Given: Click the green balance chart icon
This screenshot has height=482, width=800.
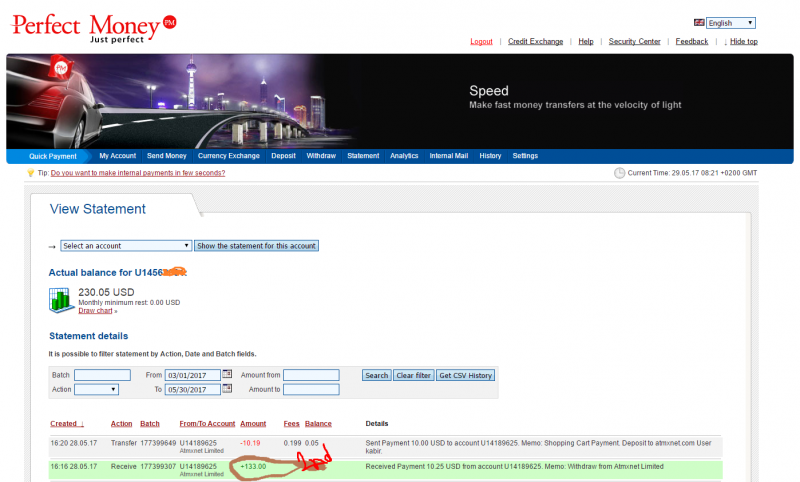Looking at the screenshot, I should click(62, 300).
